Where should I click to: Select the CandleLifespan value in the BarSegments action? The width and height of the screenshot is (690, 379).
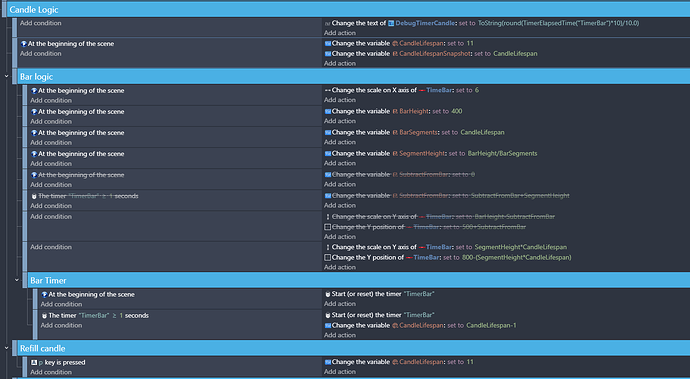pos(482,132)
